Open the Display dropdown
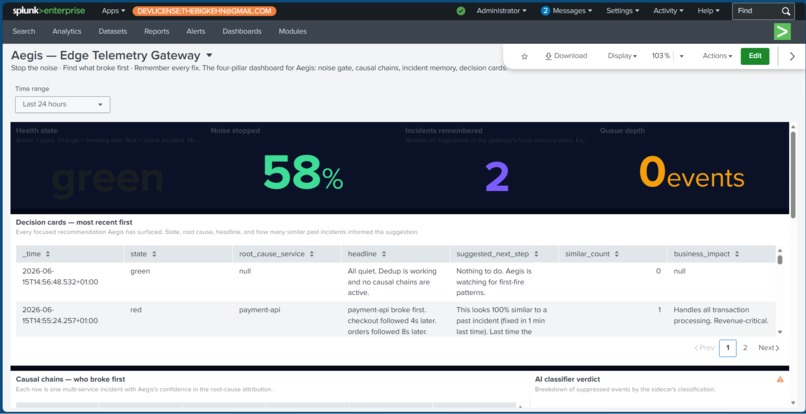This screenshot has height=414, width=806. coord(622,56)
